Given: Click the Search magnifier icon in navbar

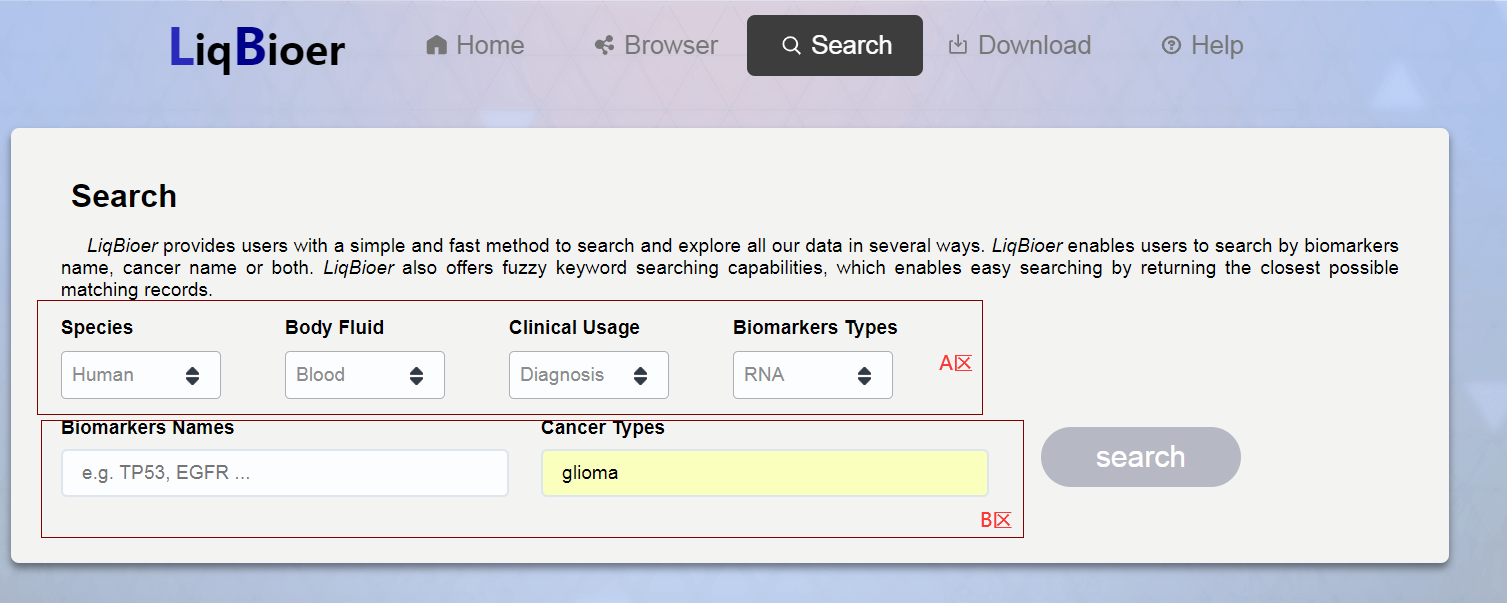Looking at the screenshot, I should click(x=791, y=46).
